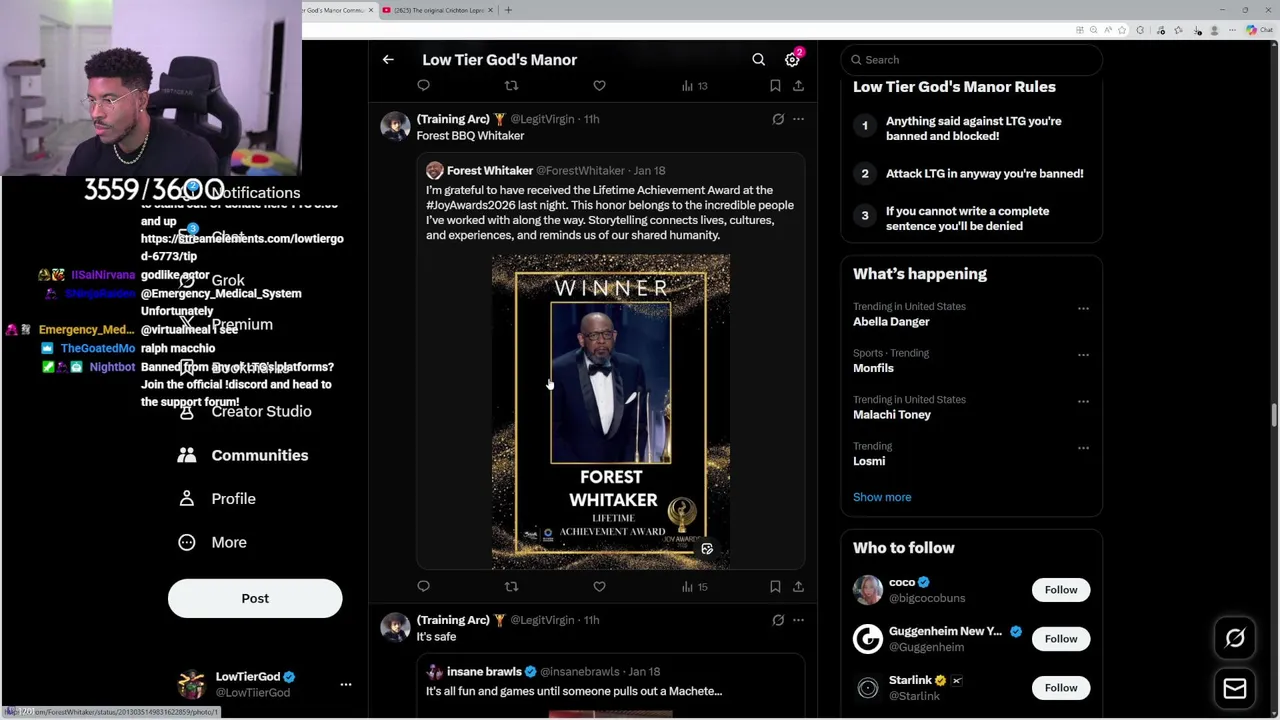This screenshot has height=720, width=1280.
Task: Like the Forest BBQ Whitaker post
Action: tap(599, 587)
